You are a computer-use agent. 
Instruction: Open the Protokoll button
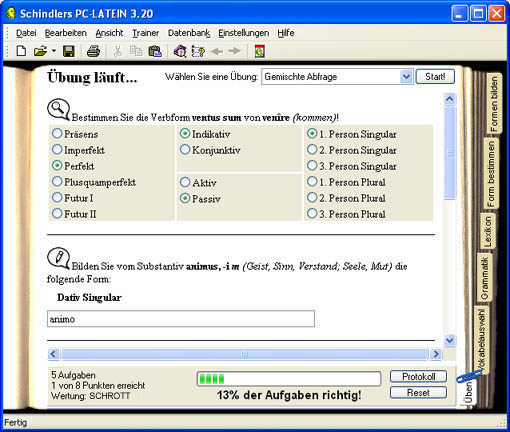(419, 377)
